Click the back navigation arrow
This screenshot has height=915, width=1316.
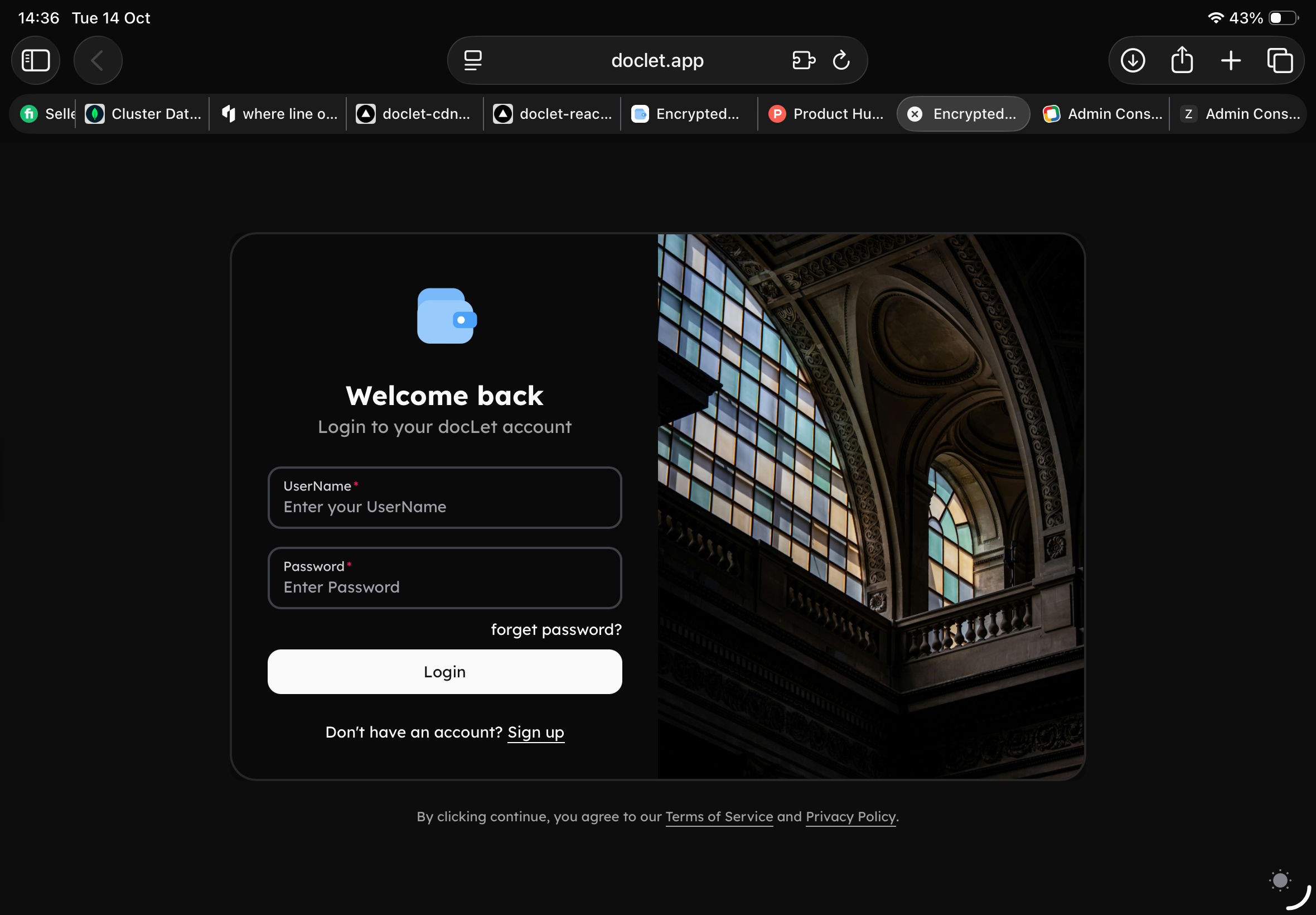coord(98,60)
